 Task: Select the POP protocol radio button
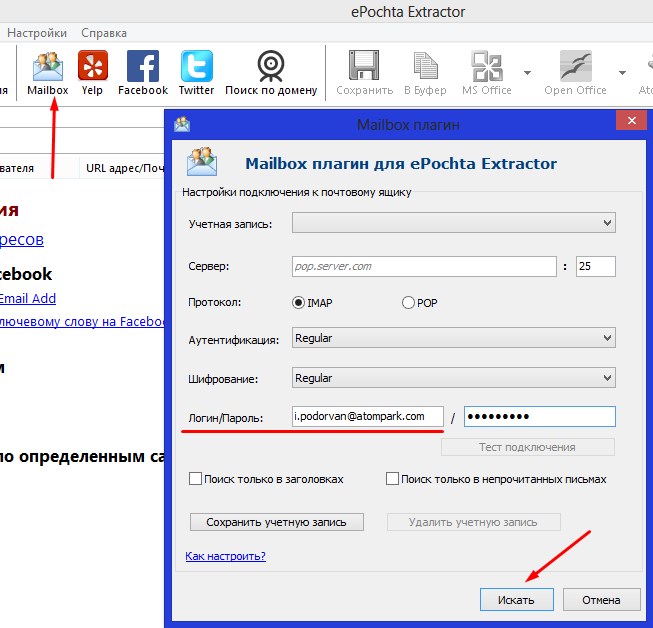pos(408,302)
